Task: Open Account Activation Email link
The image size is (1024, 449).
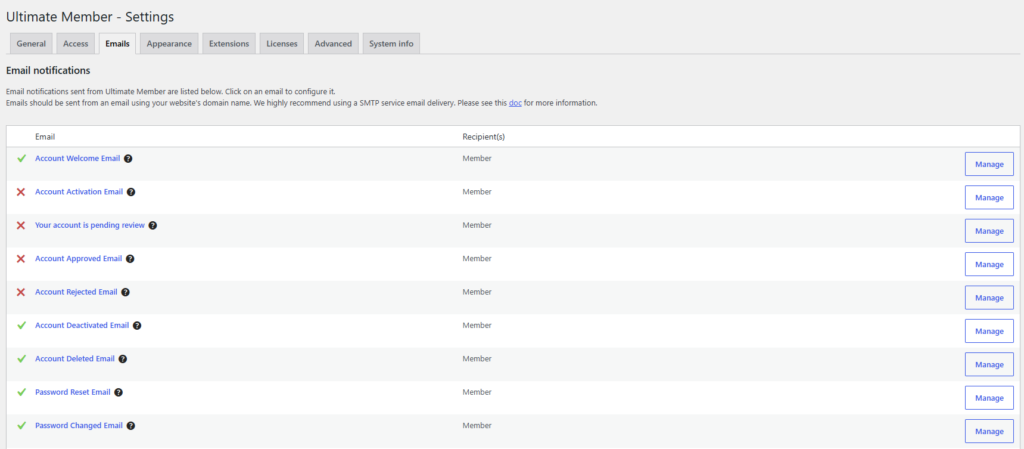Action: (79, 192)
